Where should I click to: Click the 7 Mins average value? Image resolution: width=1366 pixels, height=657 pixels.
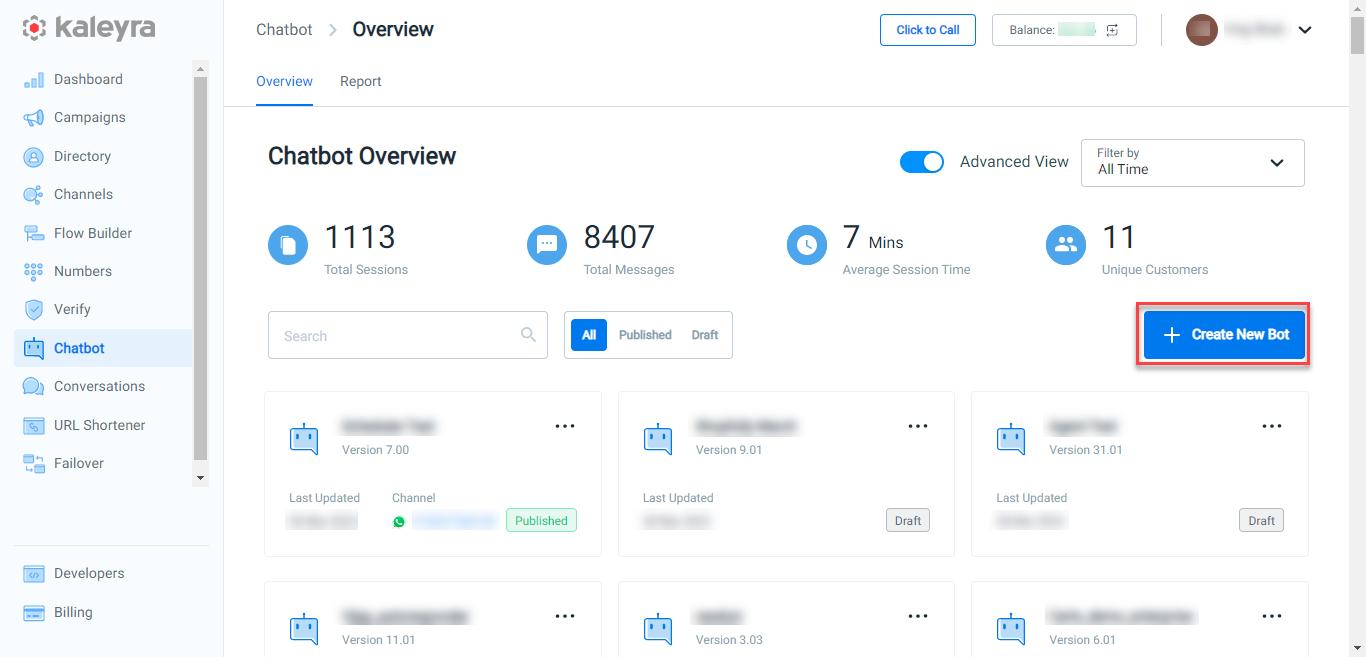[x=873, y=238]
